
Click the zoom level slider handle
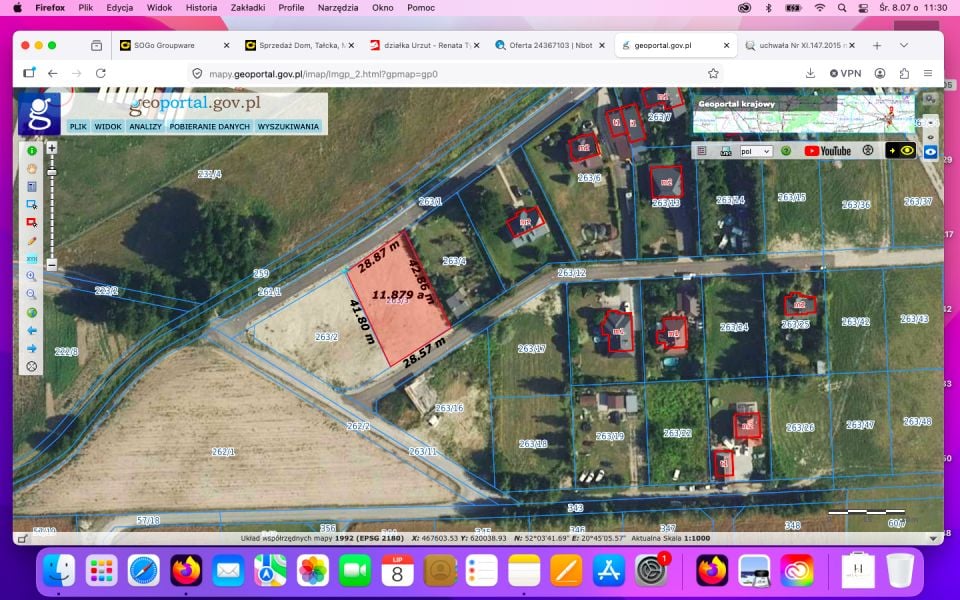(52, 173)
